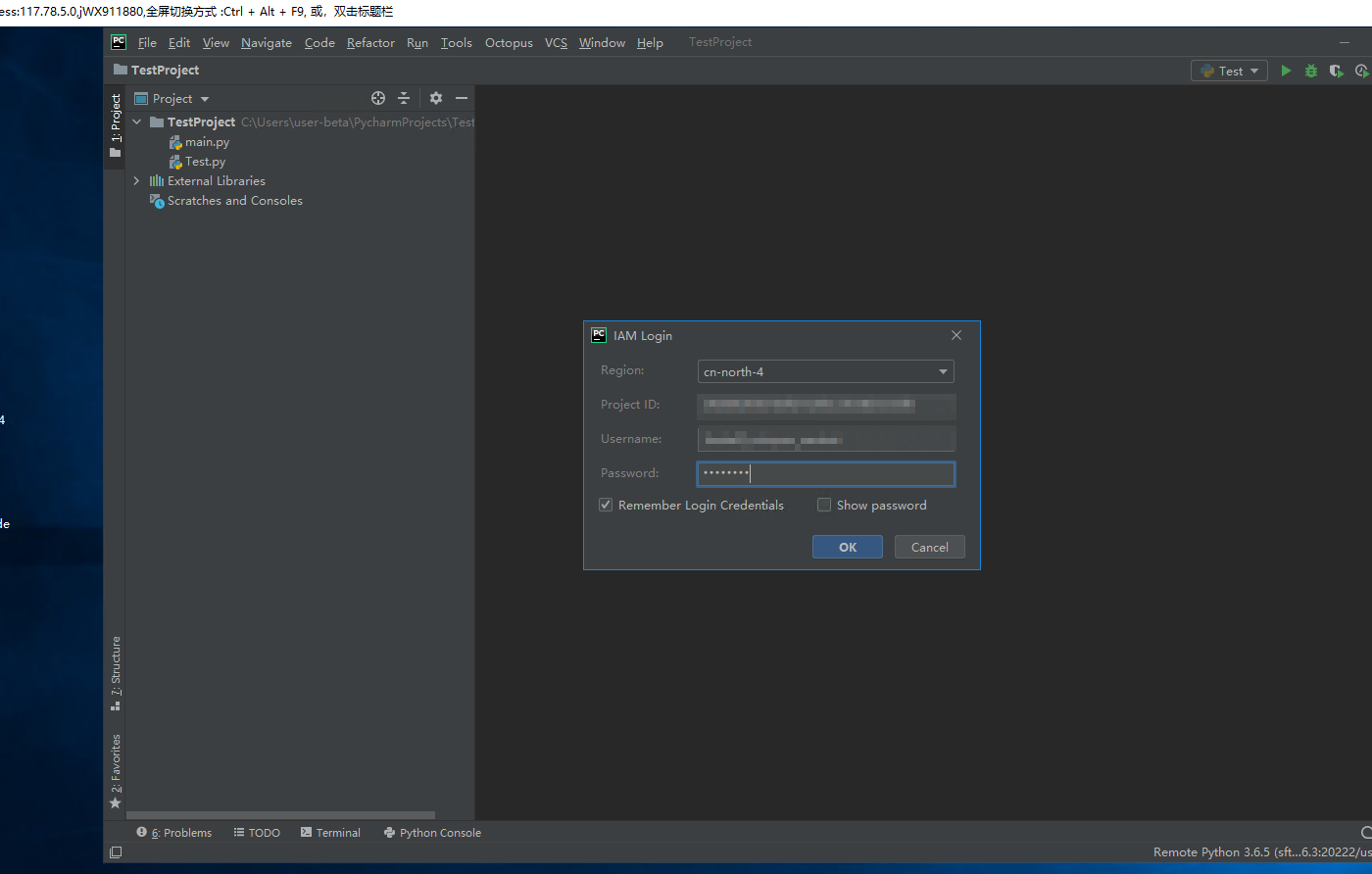Viewport: 1372px width, 874px height.
Task: Open the Project view selector dropdown
Action: (172, 98)
